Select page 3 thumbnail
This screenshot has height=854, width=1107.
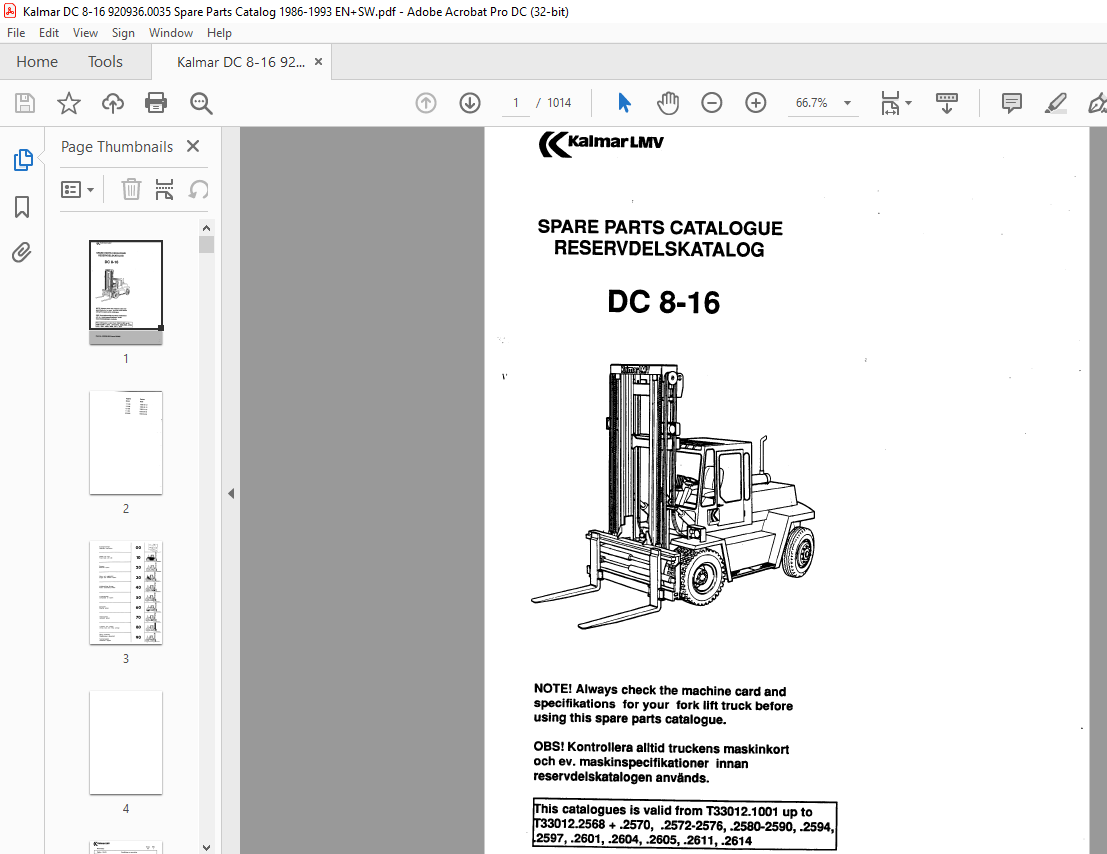point(126,593)
